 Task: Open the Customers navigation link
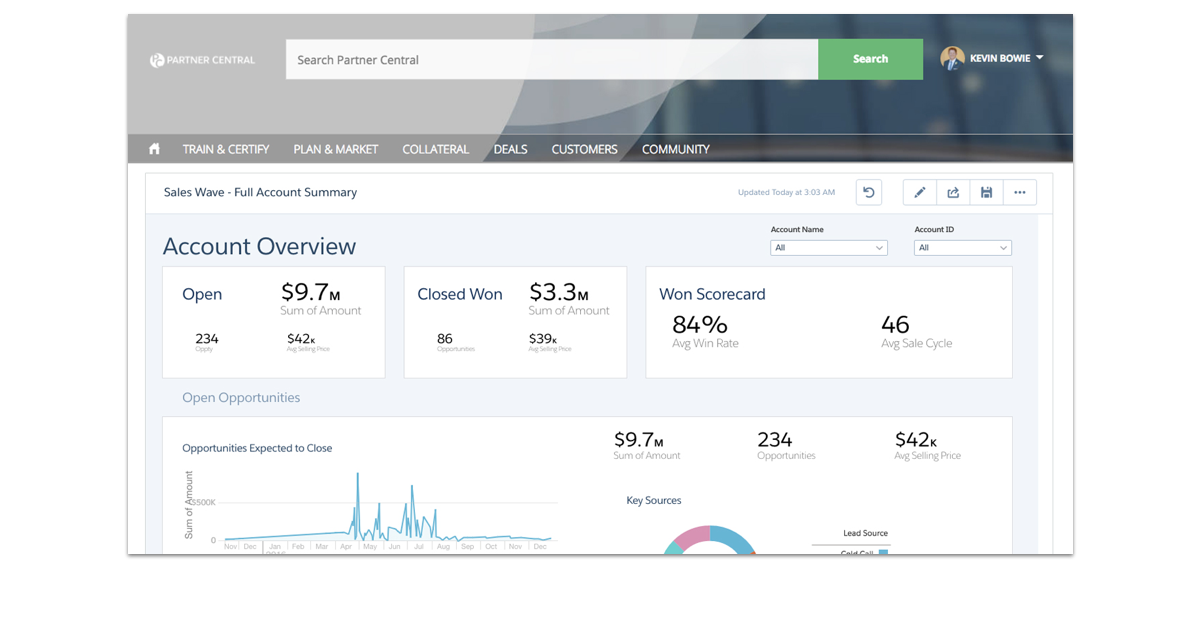coord(584,149)
